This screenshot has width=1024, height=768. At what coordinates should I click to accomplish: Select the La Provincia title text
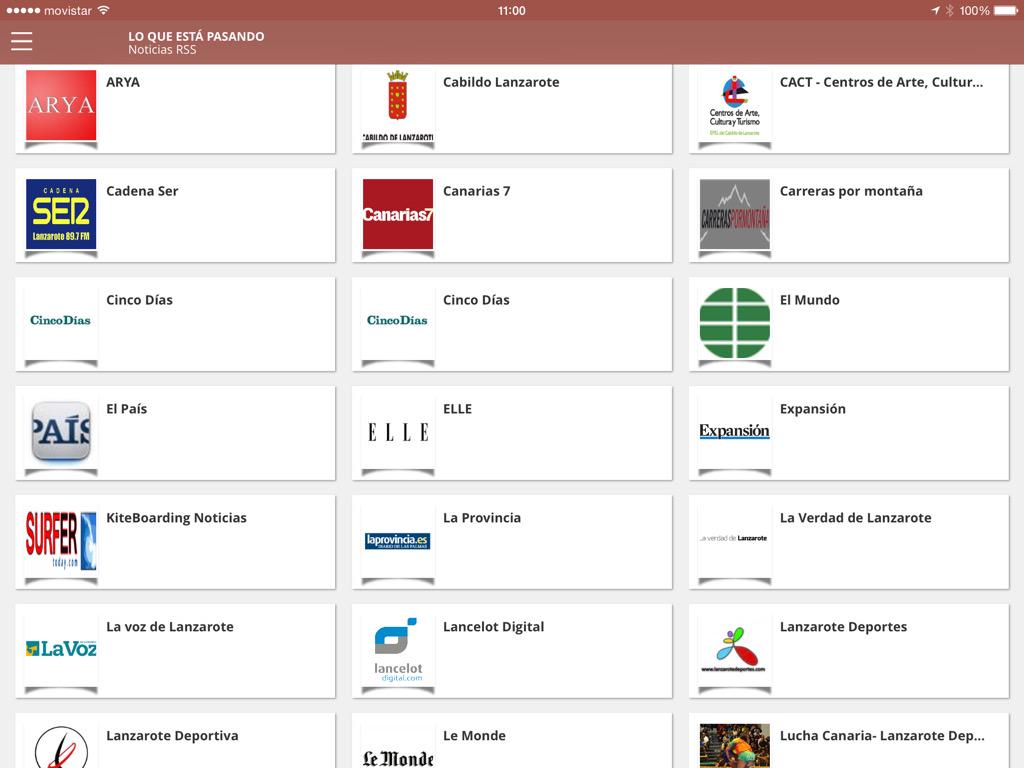482,518
